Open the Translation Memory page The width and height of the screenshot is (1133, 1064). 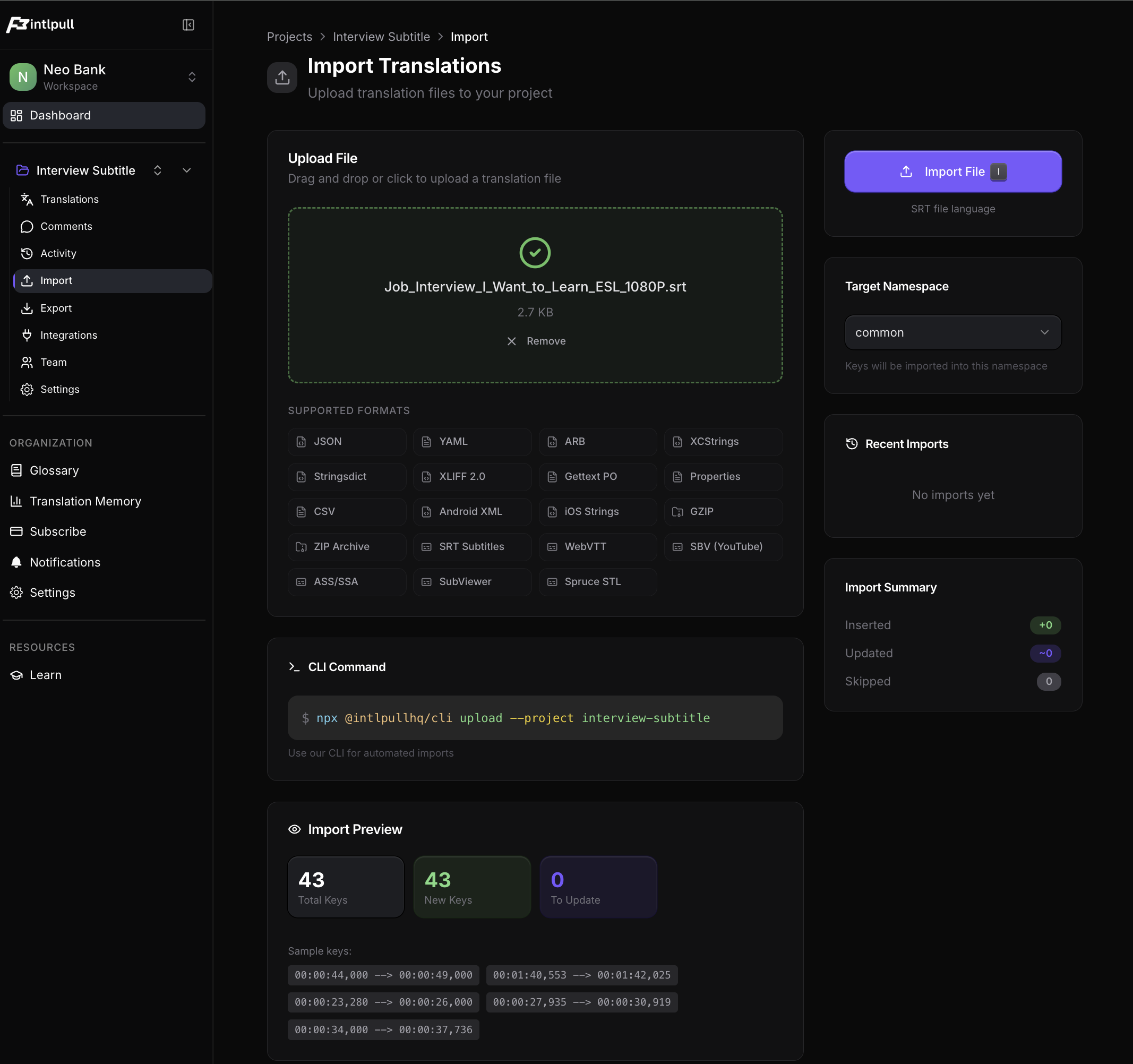[x=85, y=501]
